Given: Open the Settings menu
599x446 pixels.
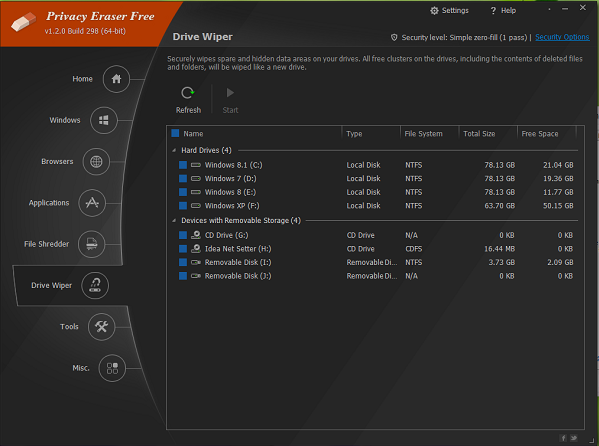Looking at the screenshot, I should coord(449,11).
